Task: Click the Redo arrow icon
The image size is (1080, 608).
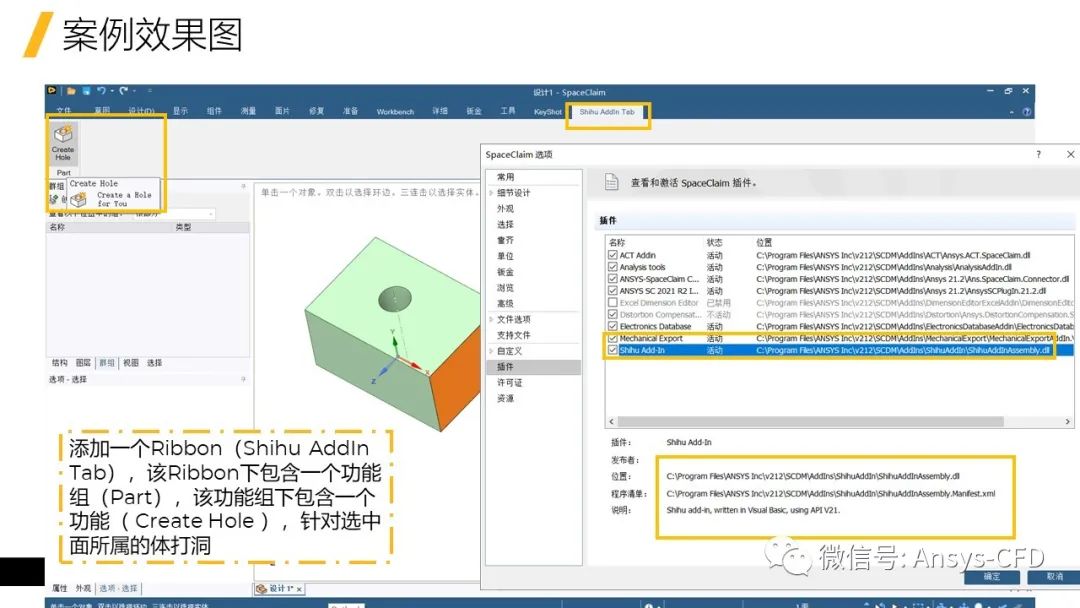Action: [123, 90]
